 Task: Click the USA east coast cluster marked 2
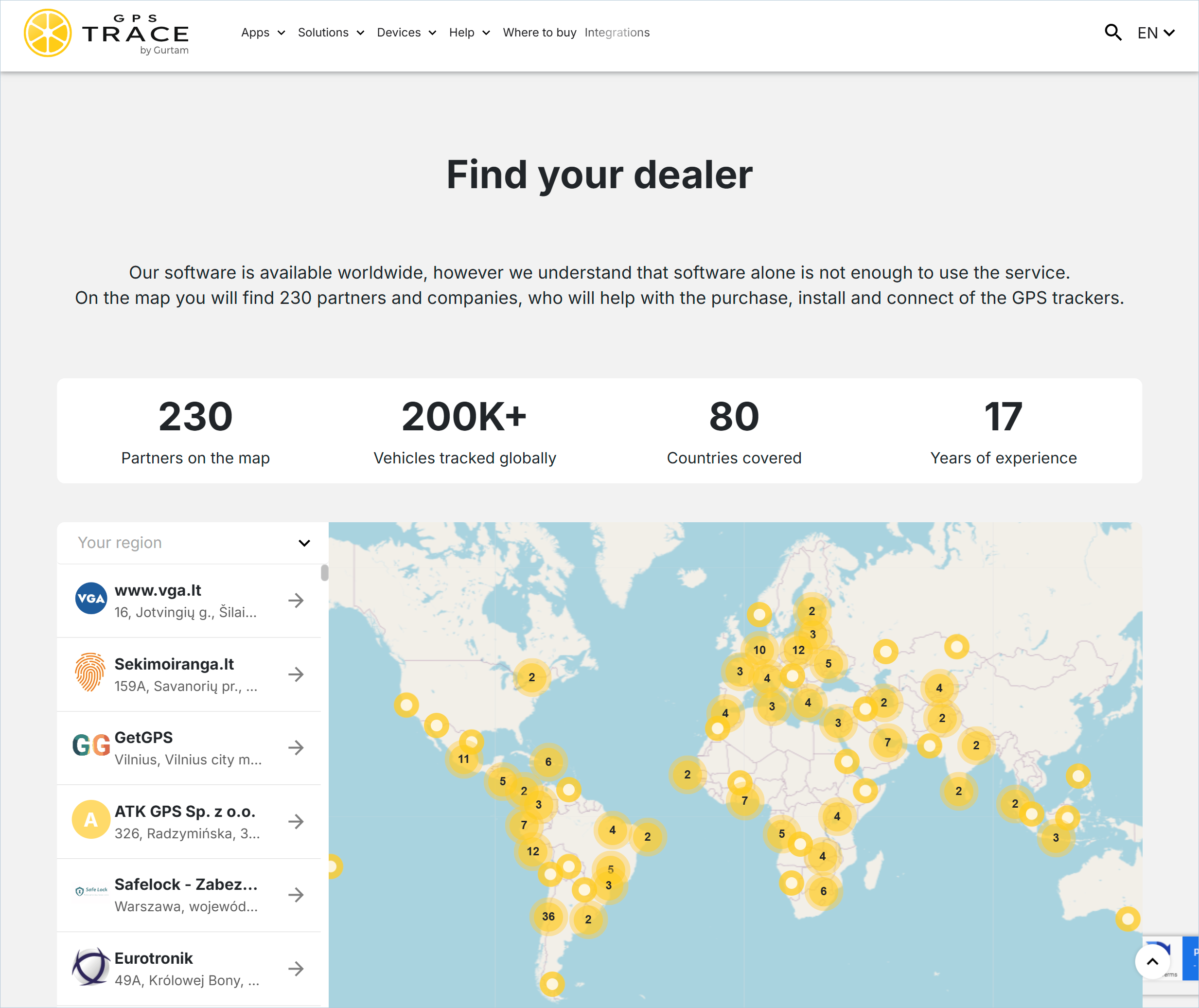[x=532, y=677]
